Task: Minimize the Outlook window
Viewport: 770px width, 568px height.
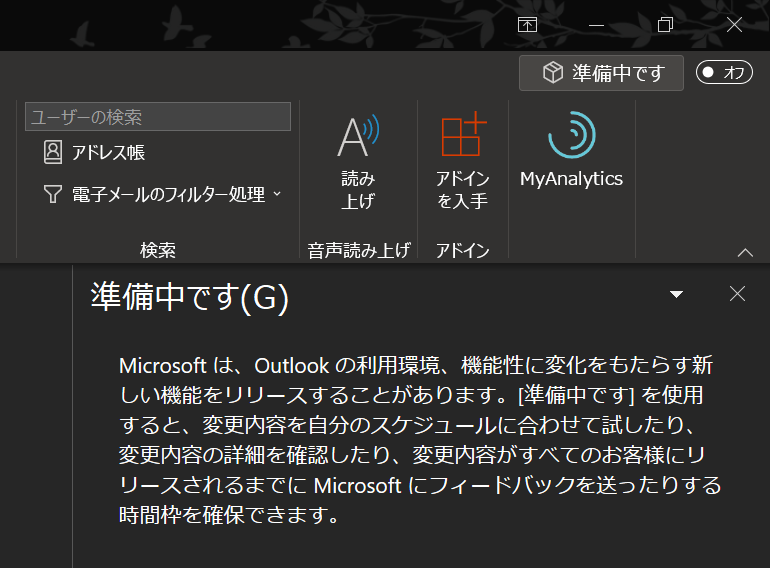Action: click(596, 25)
